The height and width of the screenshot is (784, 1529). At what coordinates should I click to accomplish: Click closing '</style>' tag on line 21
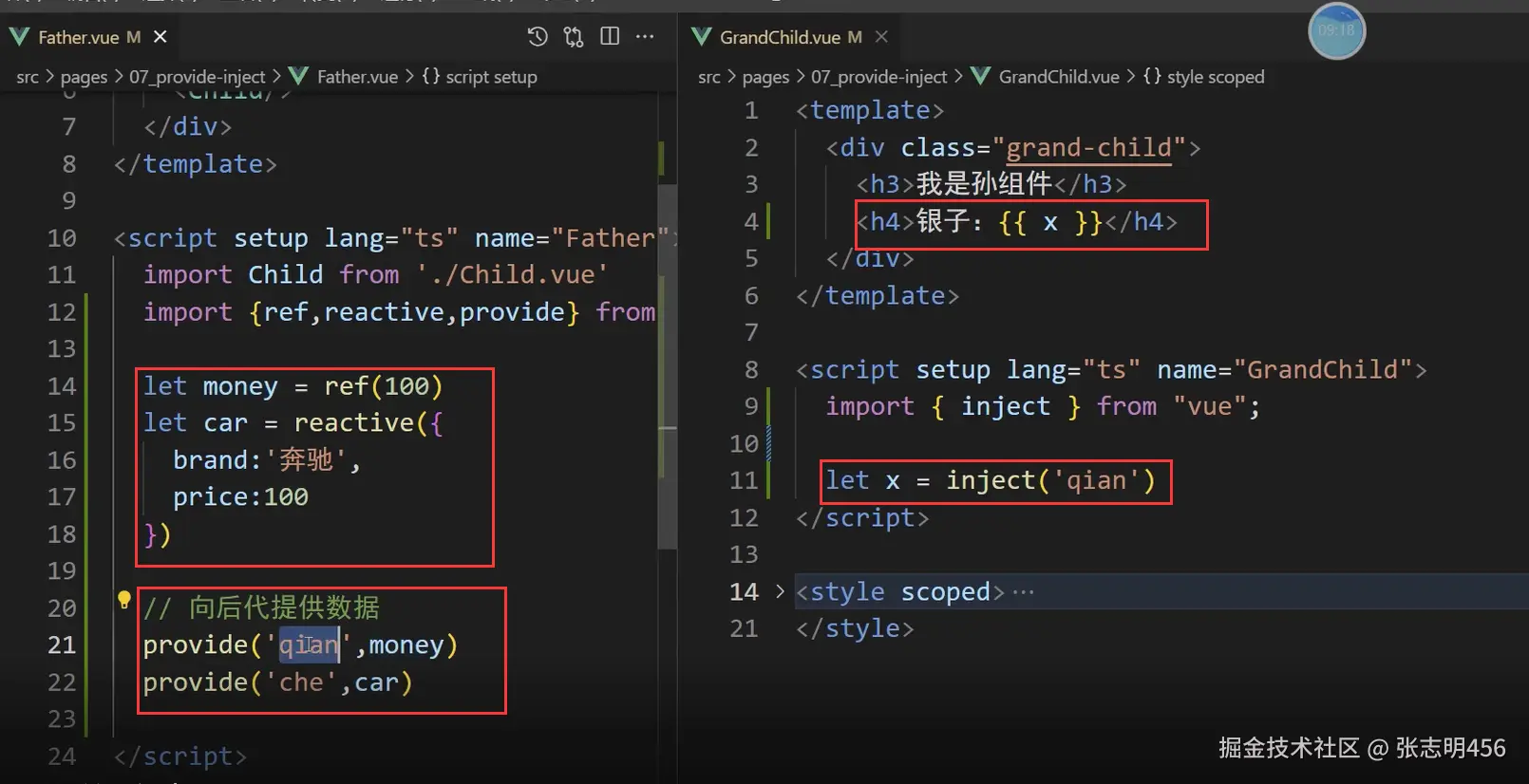(x=855, y=628)
